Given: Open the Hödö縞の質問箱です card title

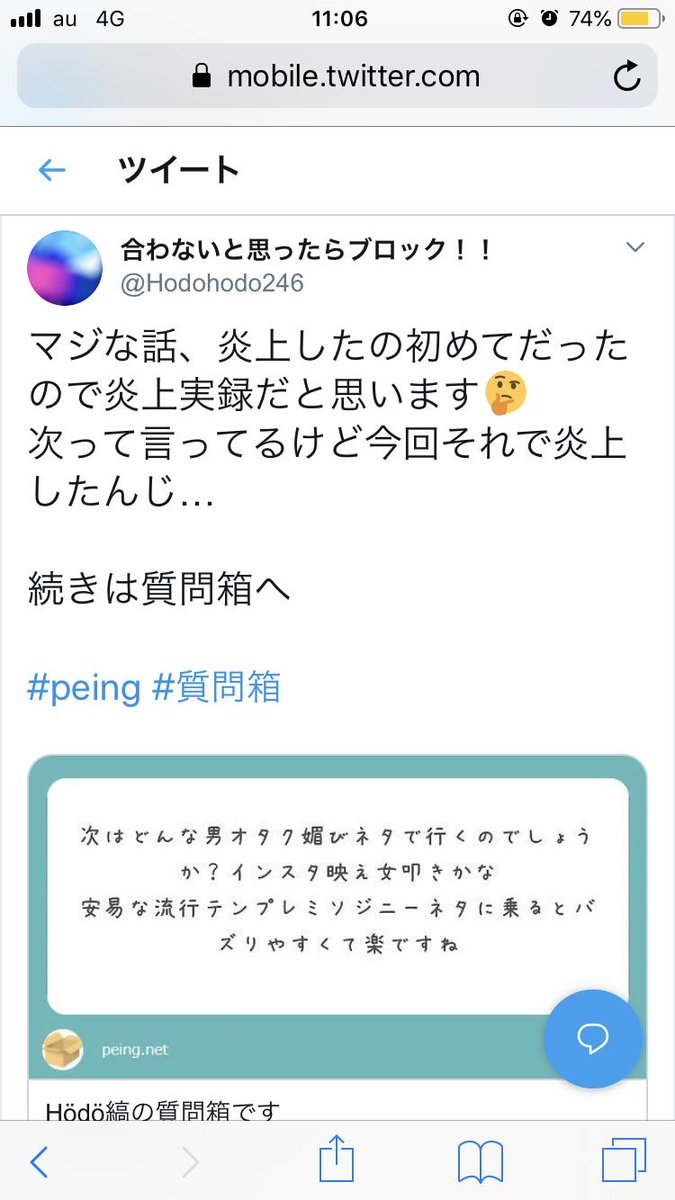Looking at the screenshot, I should pos(164,1109).
